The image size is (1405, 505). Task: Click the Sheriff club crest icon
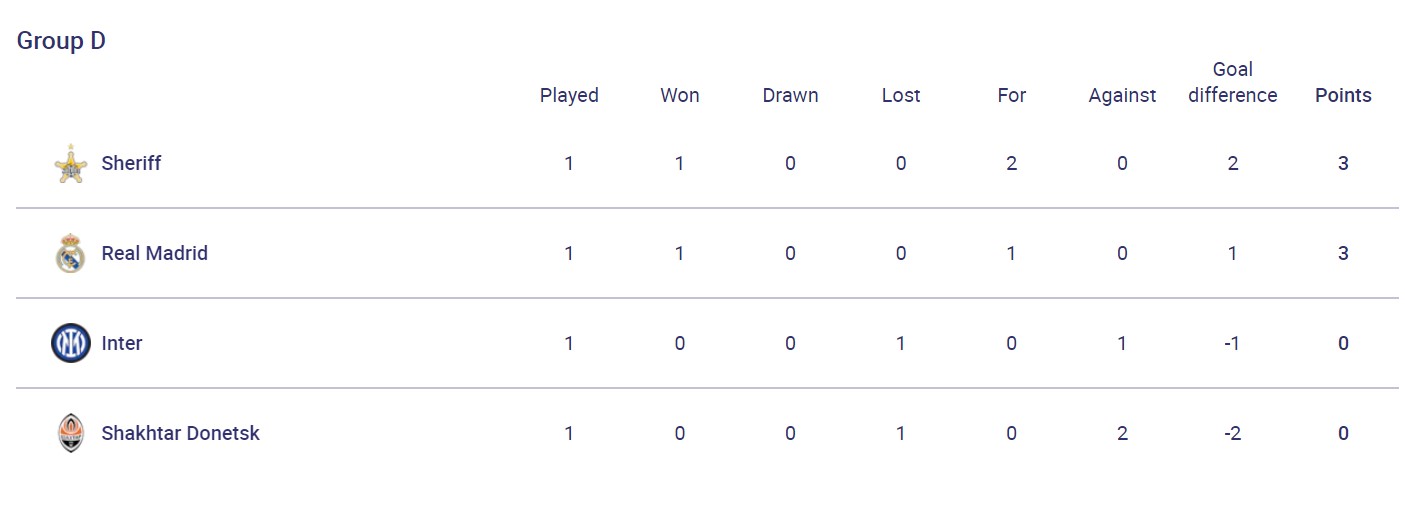coord(70,164)
